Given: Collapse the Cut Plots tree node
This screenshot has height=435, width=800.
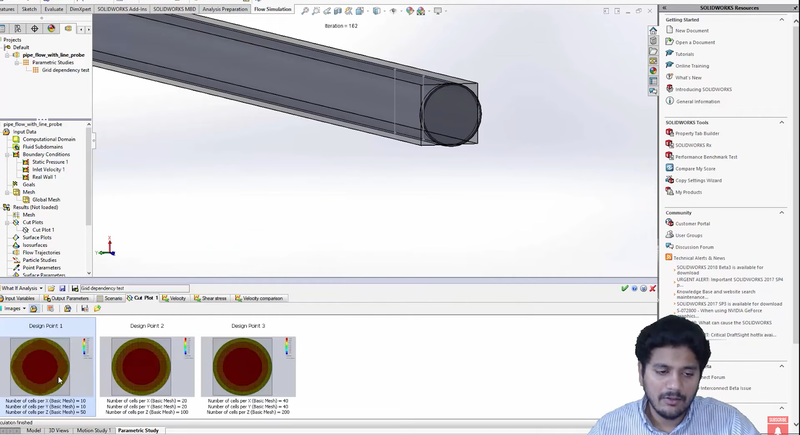Looking at the screenshot, I should [7, 222].
